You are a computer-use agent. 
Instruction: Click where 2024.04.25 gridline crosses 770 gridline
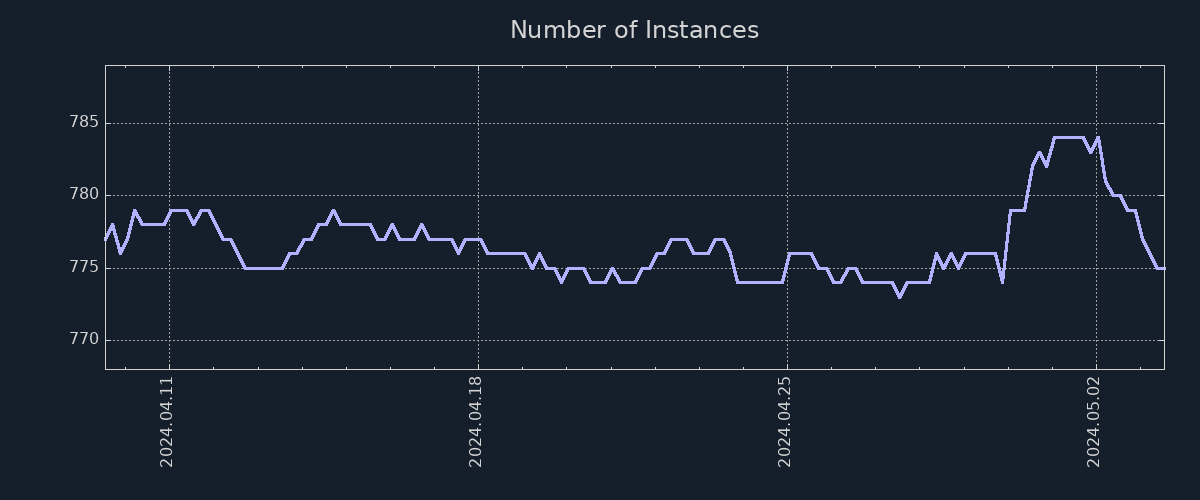787,339
